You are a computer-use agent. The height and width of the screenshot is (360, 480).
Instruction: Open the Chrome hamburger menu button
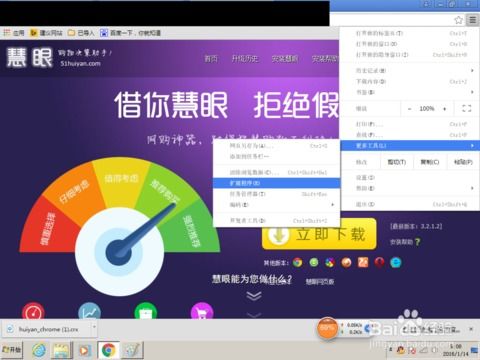point(472,20)
